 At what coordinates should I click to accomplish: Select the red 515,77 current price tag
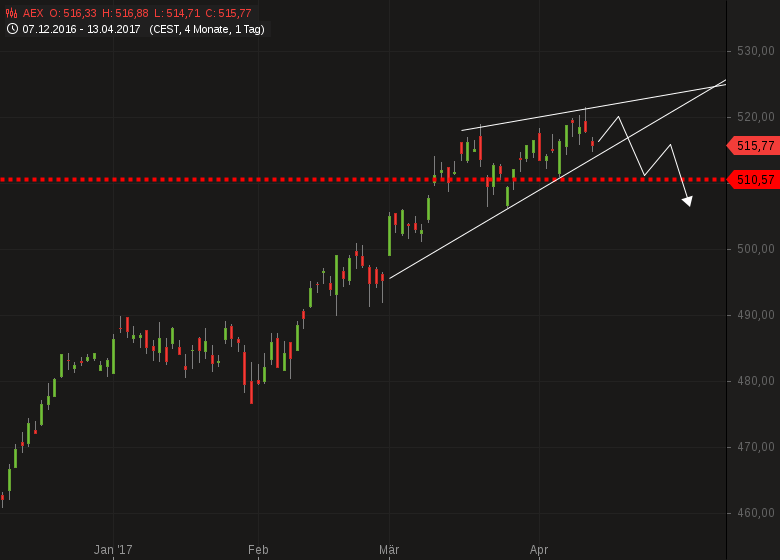[754, 146]
